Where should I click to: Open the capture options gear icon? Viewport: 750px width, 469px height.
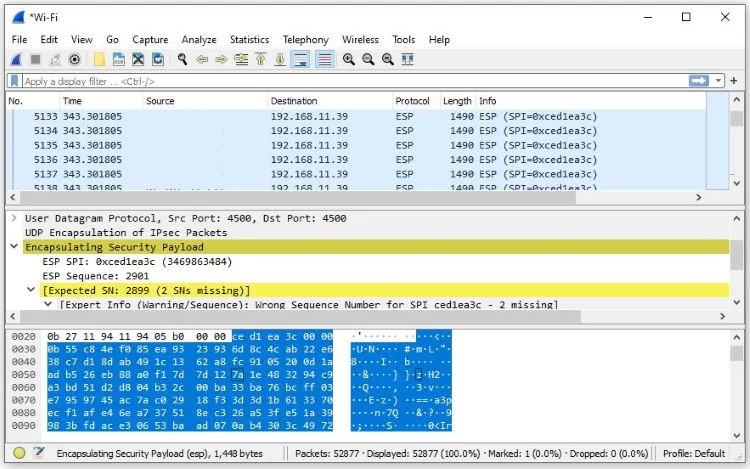[x=74, y=59]
